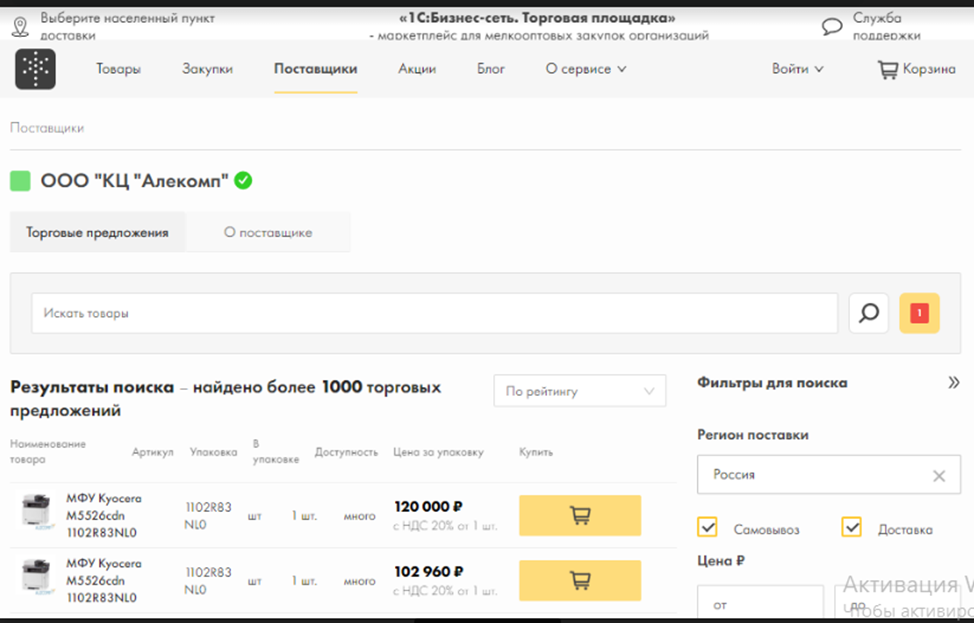
Task: Click the green verified checkmark next to Алекомп
Action: [x=243, y=181]
